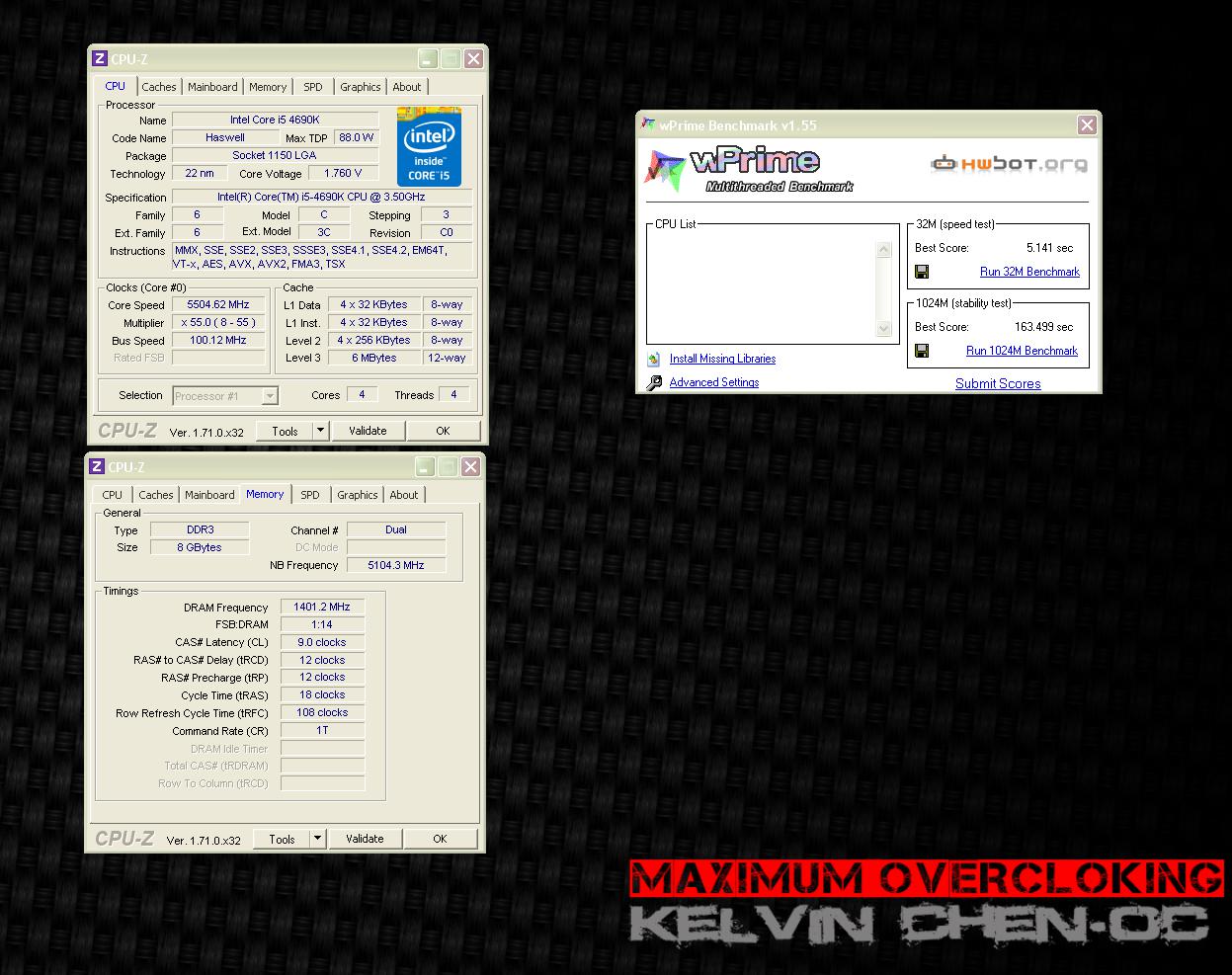Click the HWBOT.org logo
Viewport: 1232px width, 975px height.
pos(1009,164)
